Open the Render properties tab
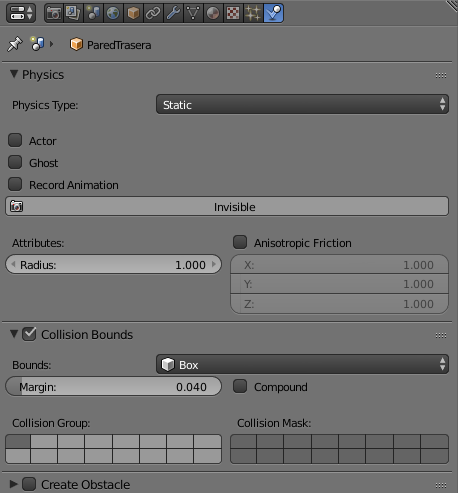The image size is (458, 493). [54, 13]
